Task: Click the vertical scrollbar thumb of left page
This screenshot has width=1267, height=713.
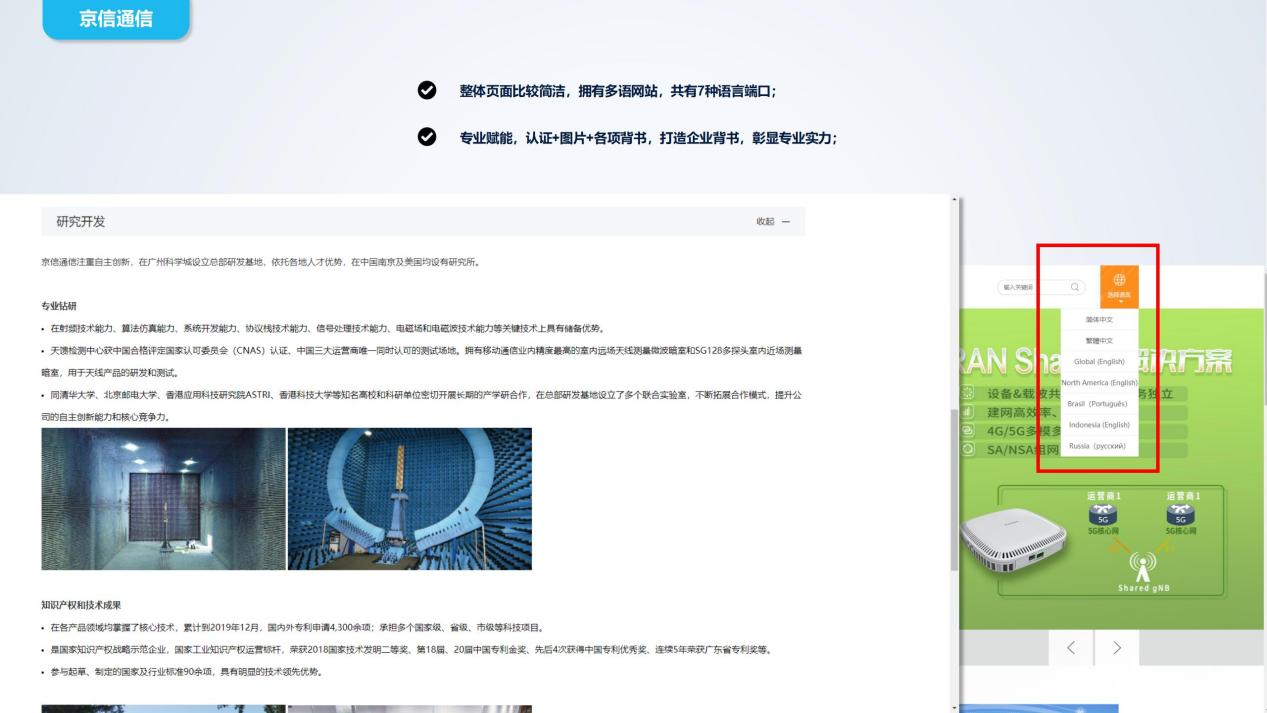Action: 954,489
